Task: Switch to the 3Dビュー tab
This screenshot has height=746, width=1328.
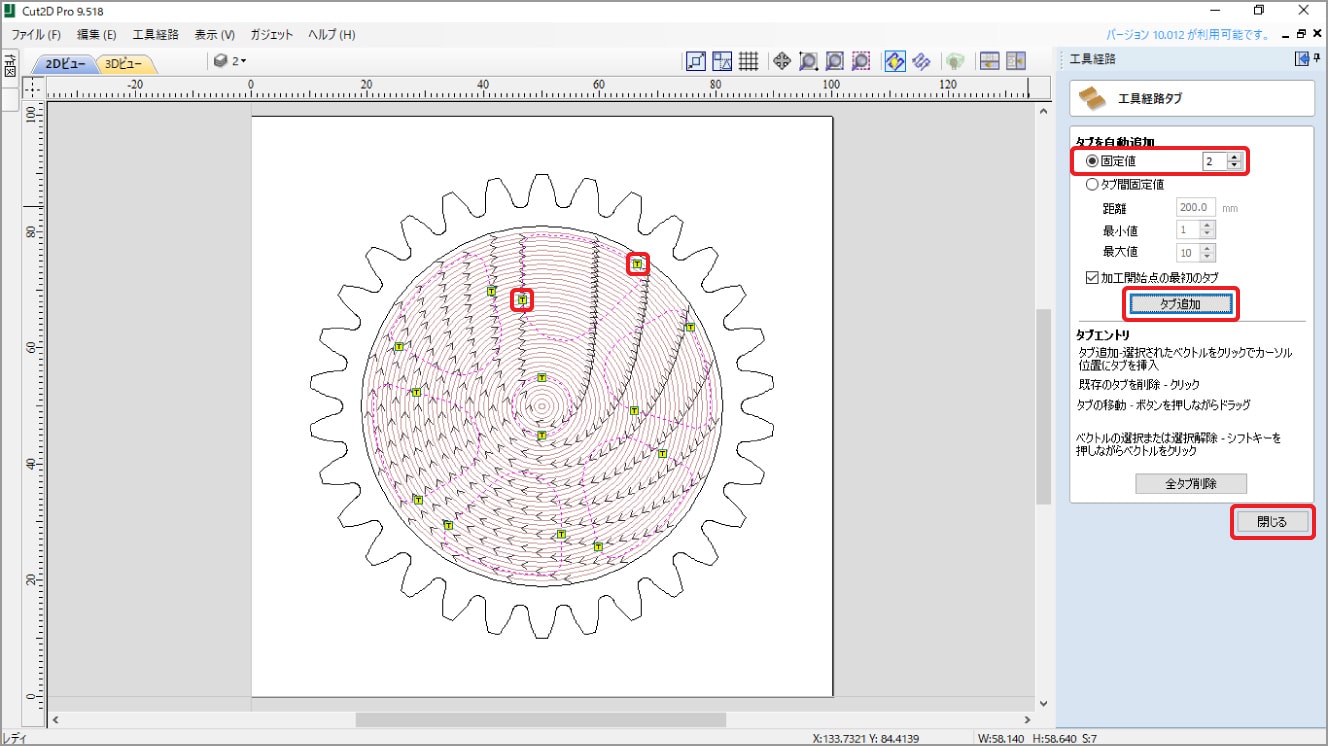Action: [125, 63]
